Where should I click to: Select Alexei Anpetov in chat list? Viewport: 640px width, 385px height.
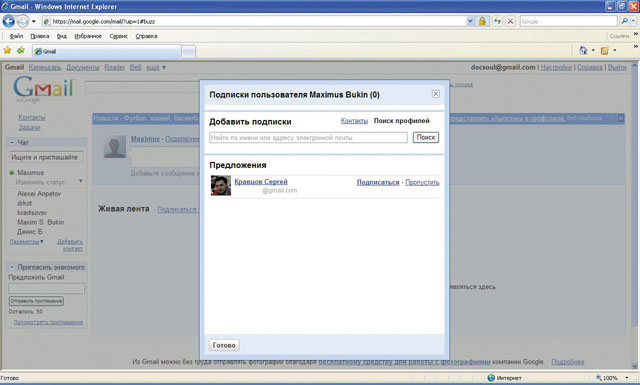pyautogui.click(x=39, y=194)
